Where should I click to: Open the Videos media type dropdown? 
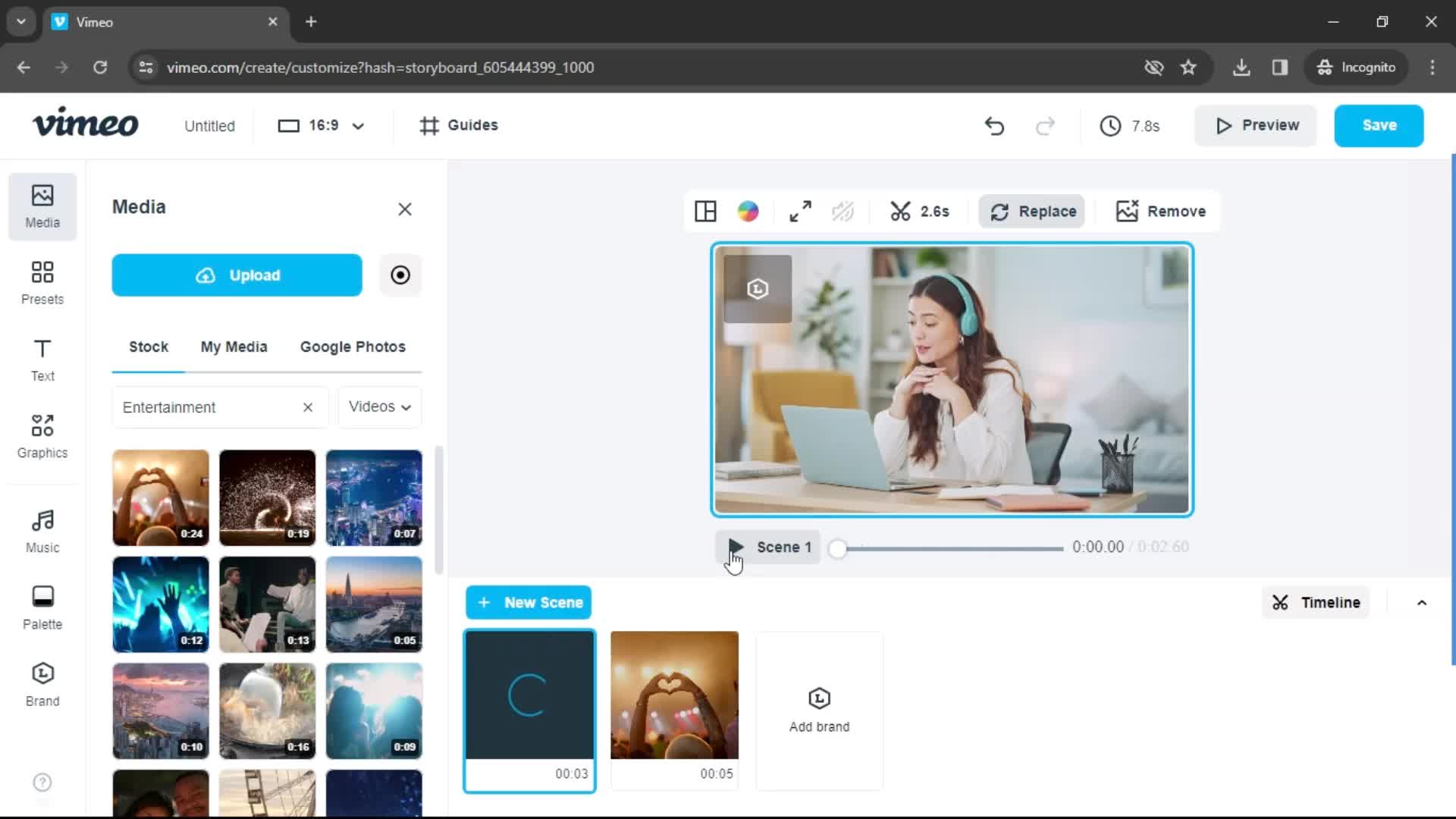click(380, 407)
